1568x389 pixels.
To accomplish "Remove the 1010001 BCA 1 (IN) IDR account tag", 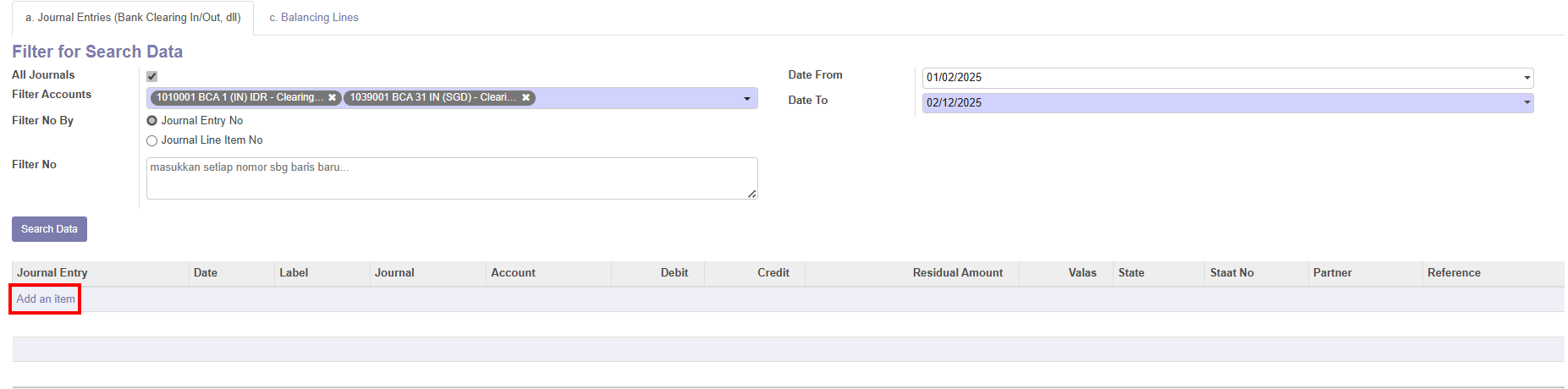I will (333, 98).
